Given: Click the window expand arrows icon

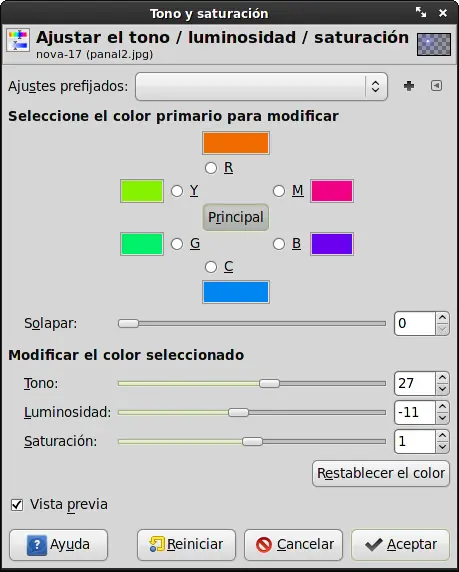Looking at the screenshot, I should 421,12.
